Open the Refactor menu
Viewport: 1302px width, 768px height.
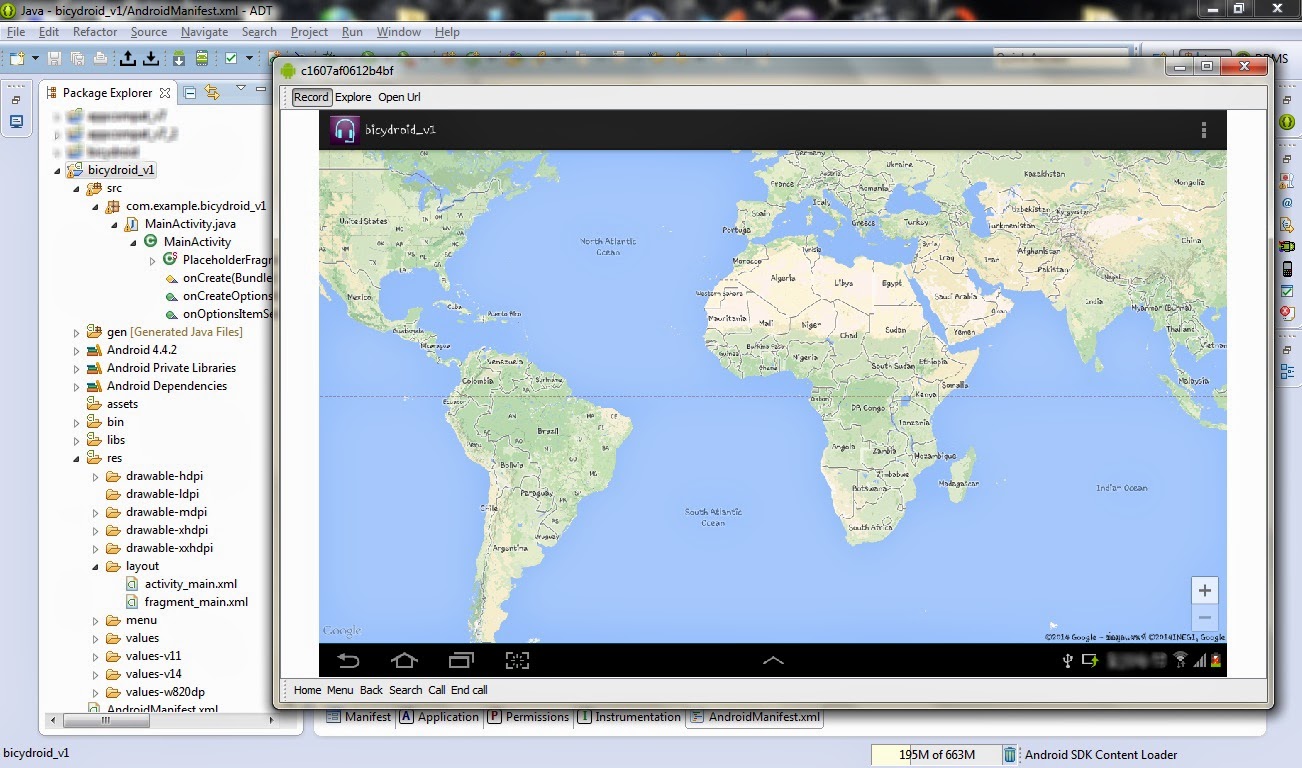[x=95, y=32]
